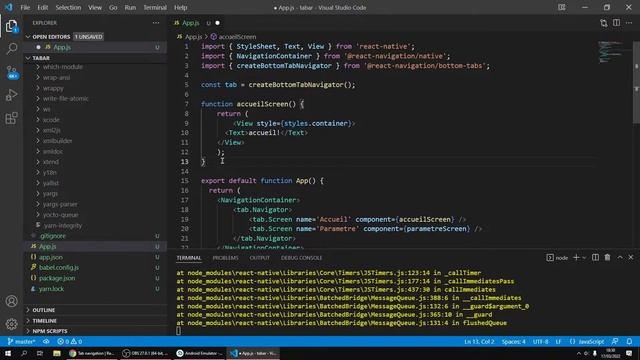Switch to Chrome Tab navigation window in taskbar
Viewport: 640px width, 360px height.
[x=92, y=353]
